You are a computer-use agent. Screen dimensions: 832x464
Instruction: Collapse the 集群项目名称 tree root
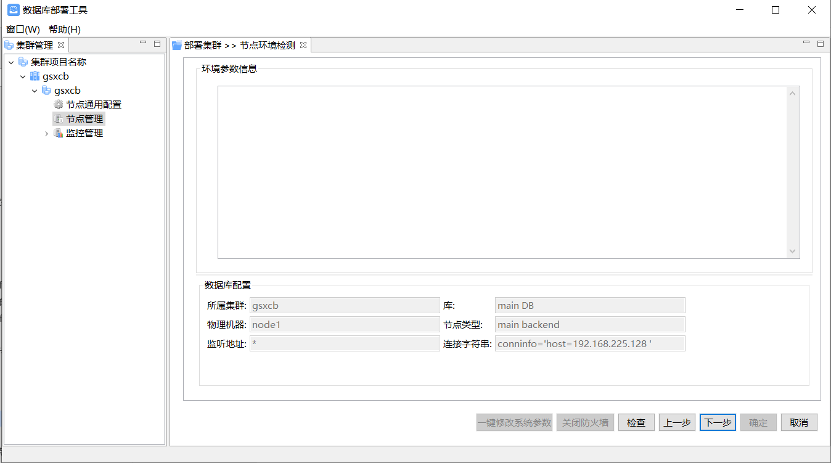pos(11,62)
